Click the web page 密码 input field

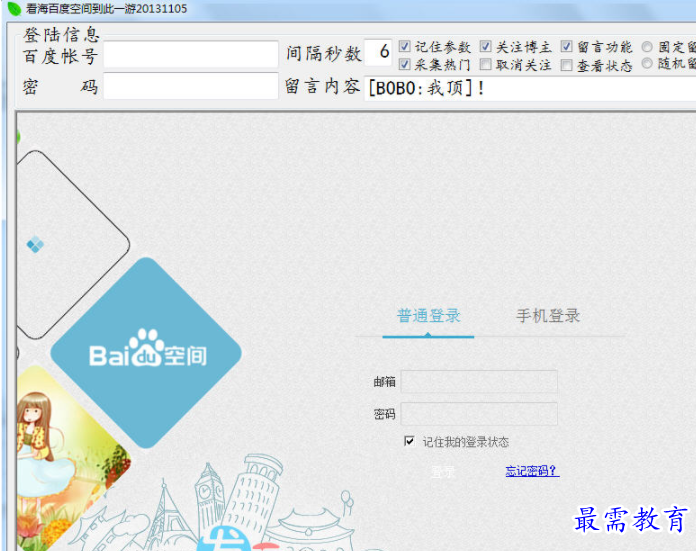click(x=479, y=414)
